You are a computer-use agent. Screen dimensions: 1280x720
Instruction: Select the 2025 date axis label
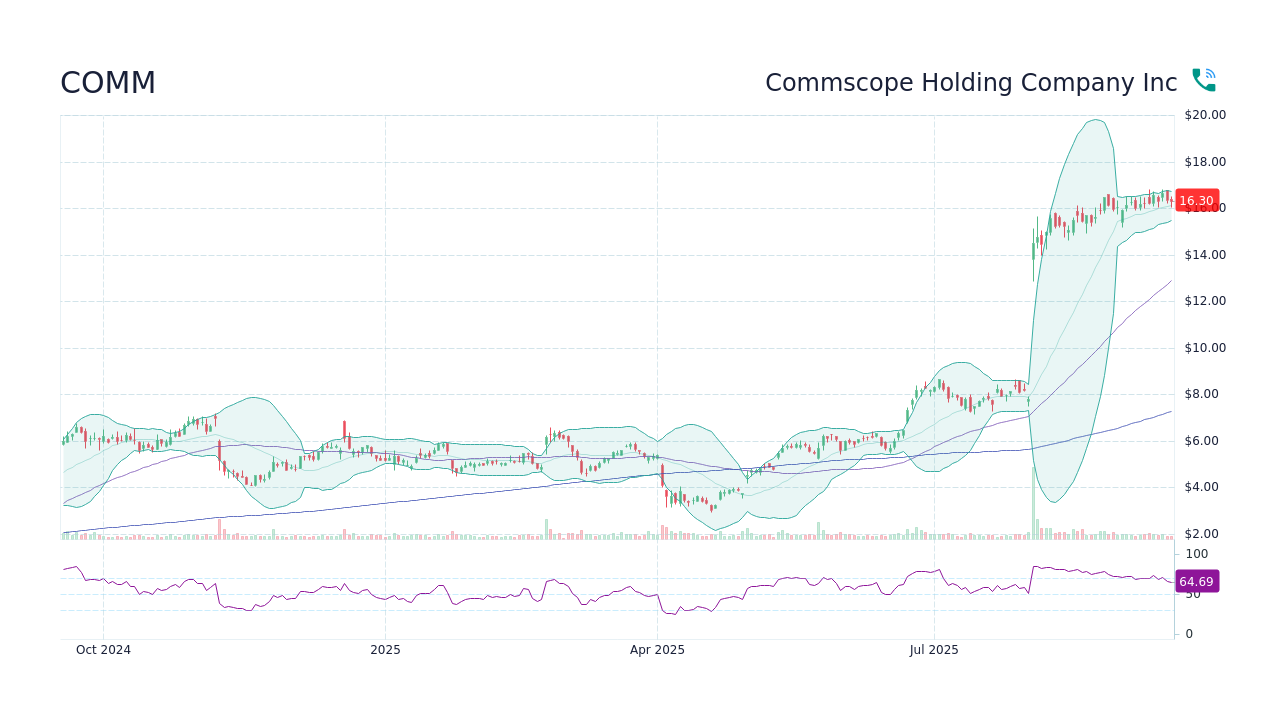(386, 649)
